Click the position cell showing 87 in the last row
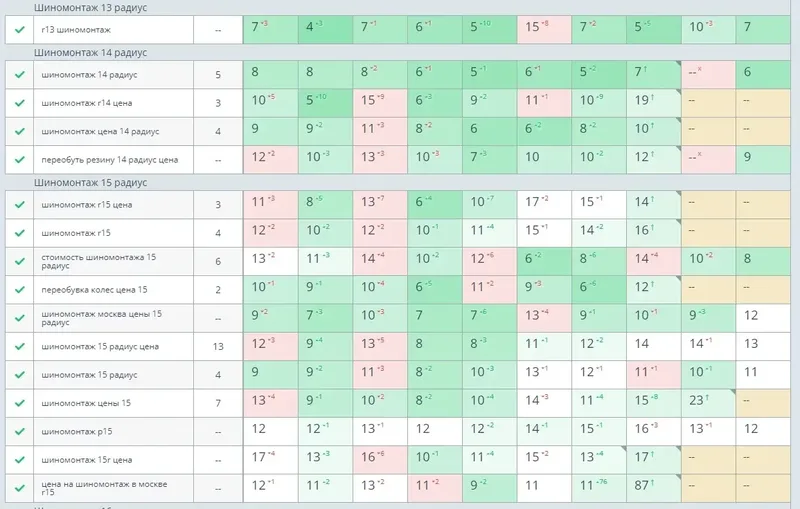This screenshot has height=509, width=800. click(x=653, y=487)
